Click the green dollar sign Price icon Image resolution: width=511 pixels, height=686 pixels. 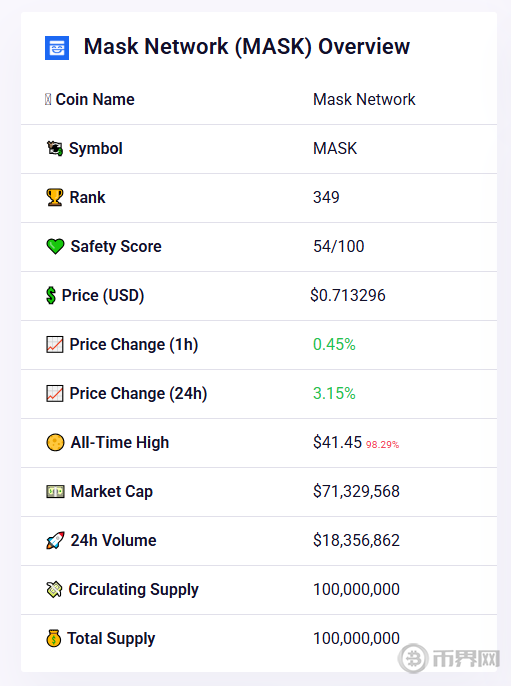[51, 295]
